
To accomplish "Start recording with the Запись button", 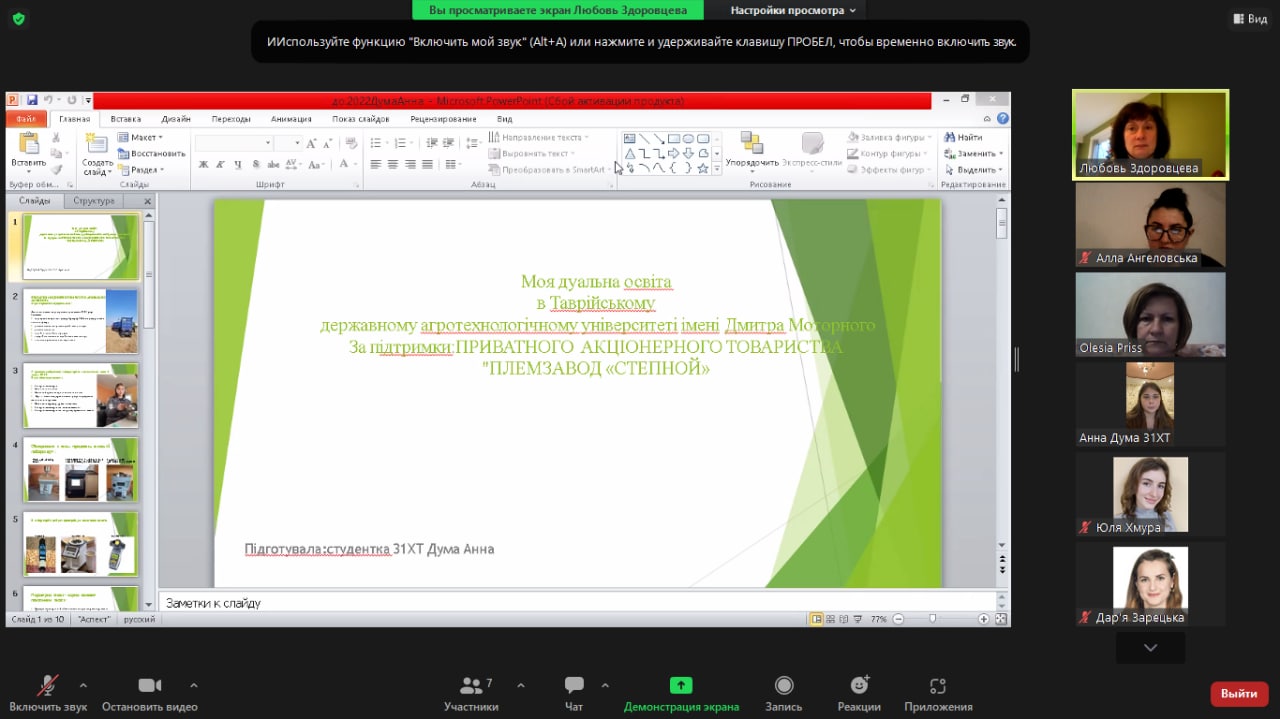I will [x=784, y=693].
